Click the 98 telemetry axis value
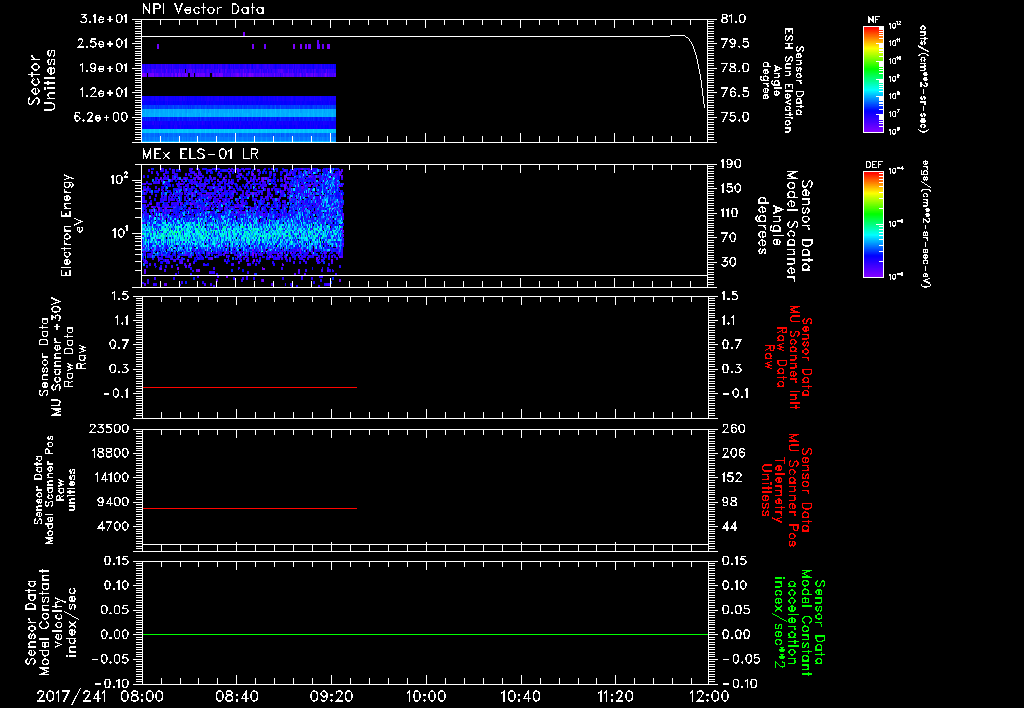1024x708 pixels. click(729, 502)
